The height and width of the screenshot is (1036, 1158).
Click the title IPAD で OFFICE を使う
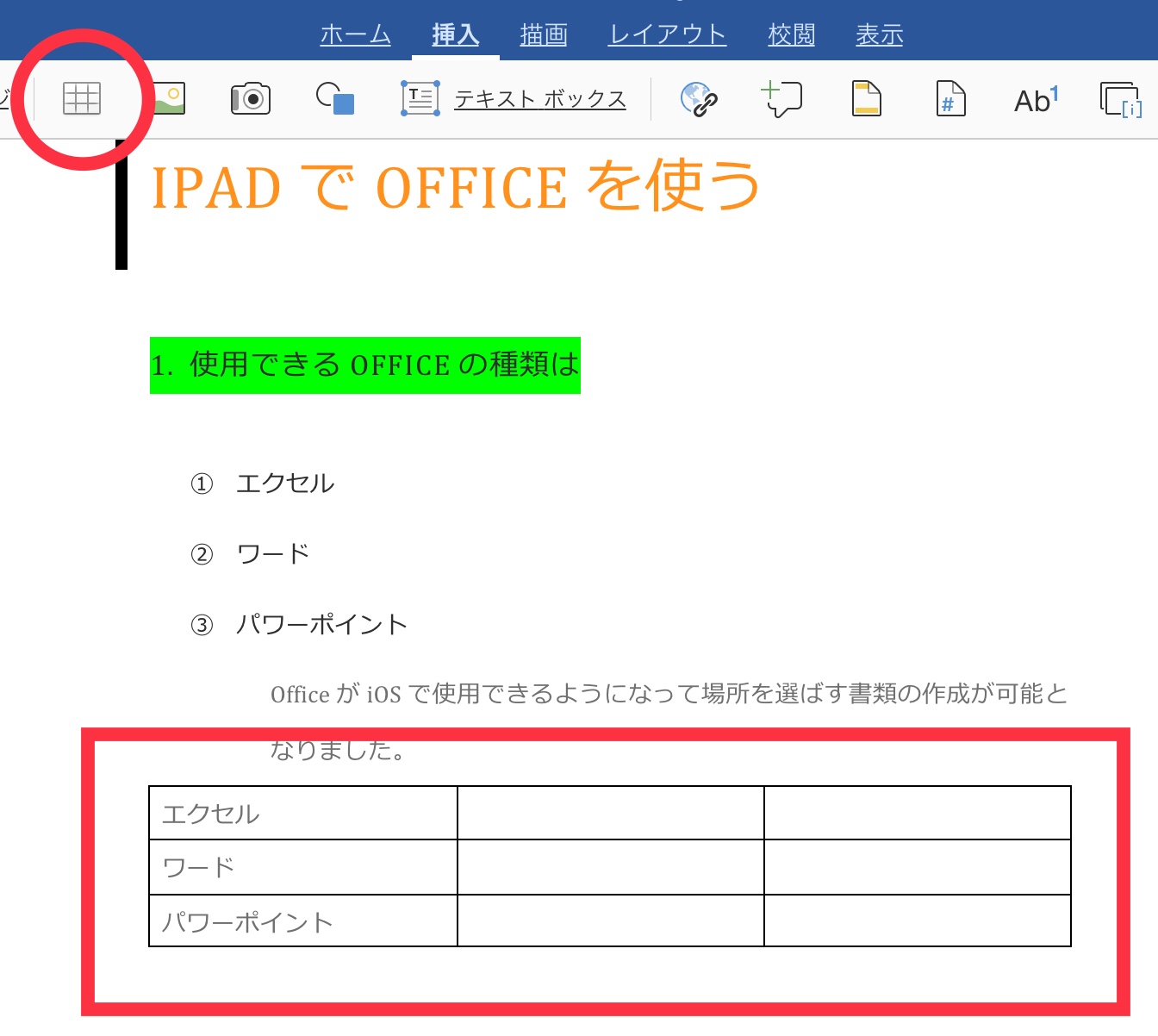[x=456, y=186]
